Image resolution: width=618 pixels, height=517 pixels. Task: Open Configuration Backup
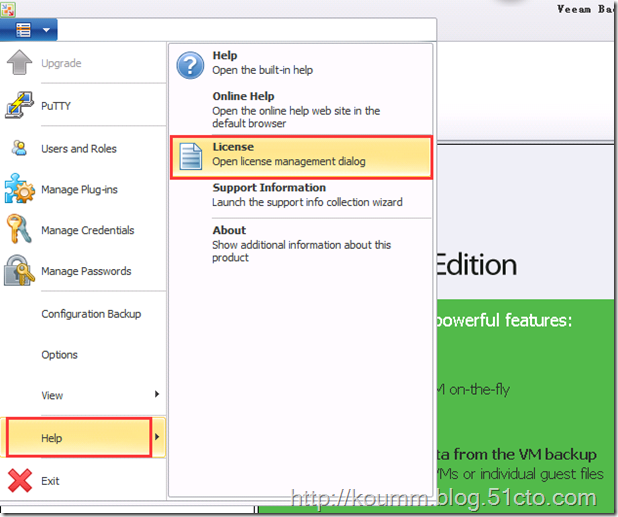point(83,314)
